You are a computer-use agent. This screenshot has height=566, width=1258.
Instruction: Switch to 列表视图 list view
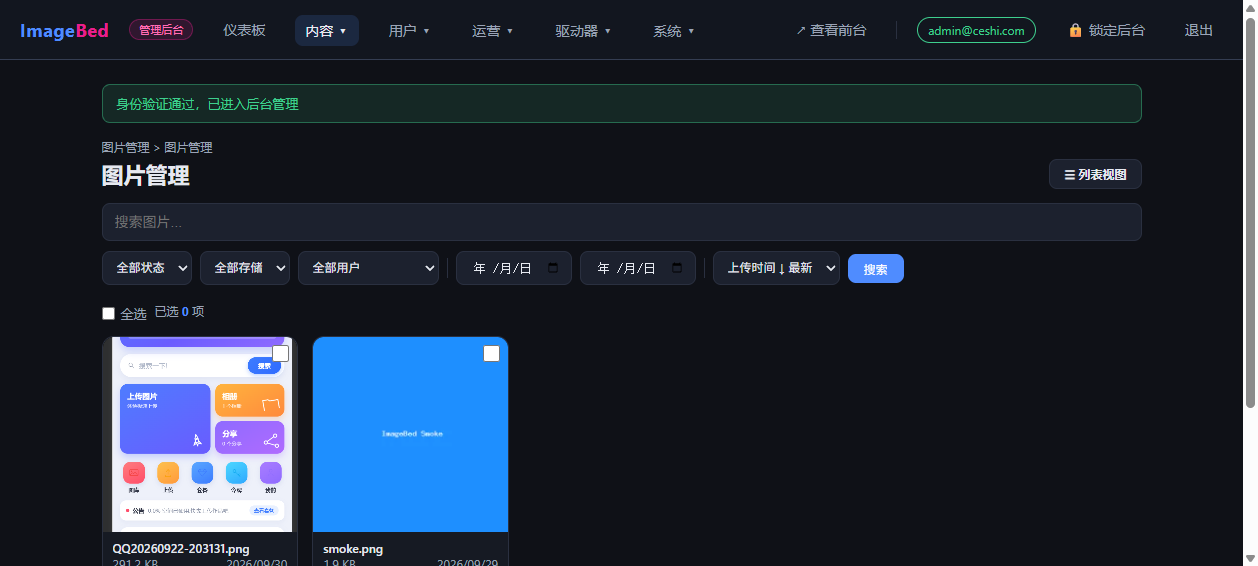pyautogui.click(x=1095, y=174)
